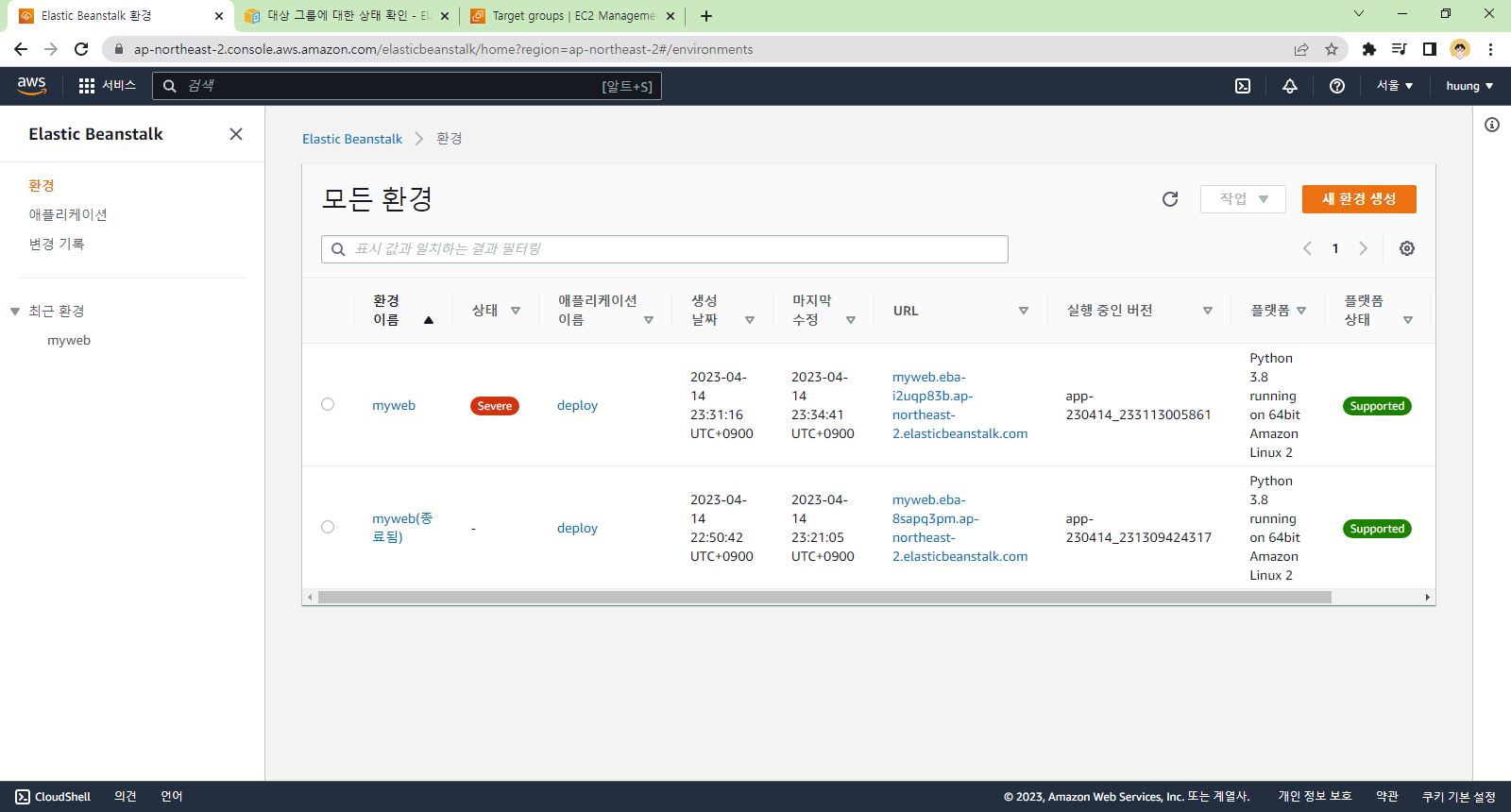Click the Elastic Beanstalk breadcrumb link
The width and height of the screenshot is (1511, 812).
coord(352,139)
